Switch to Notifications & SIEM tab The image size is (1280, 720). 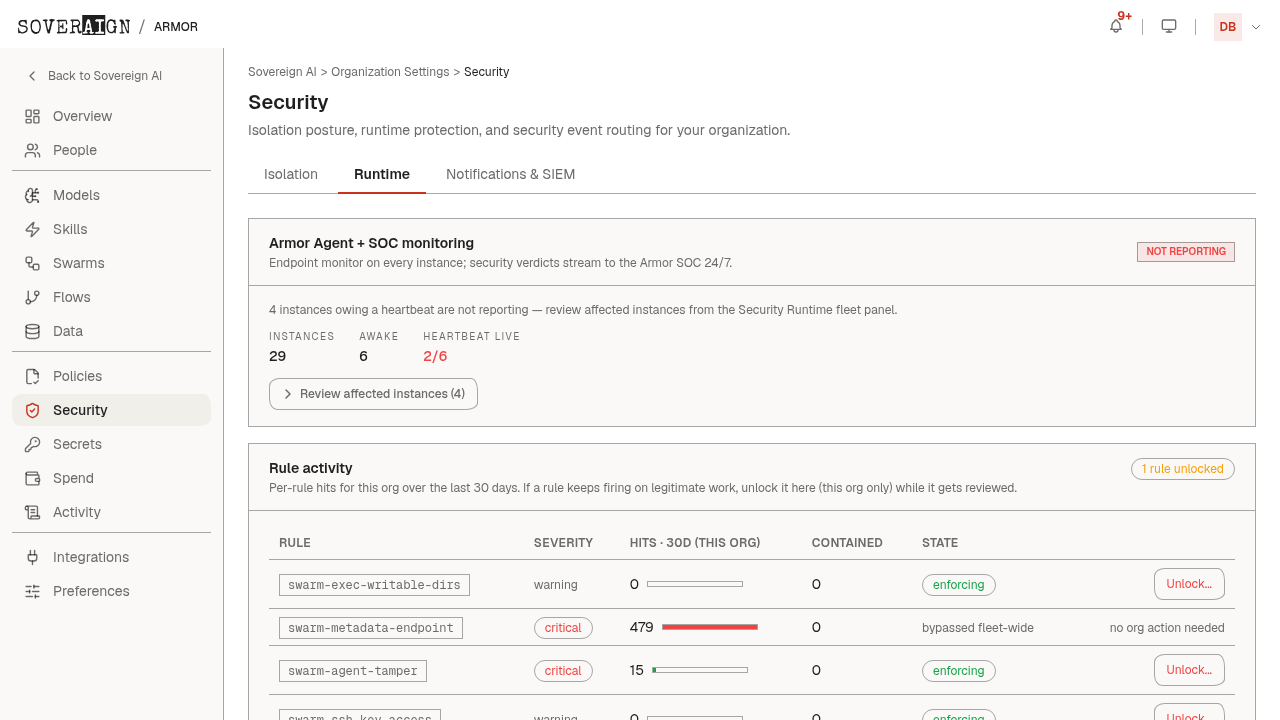[510, 174]
